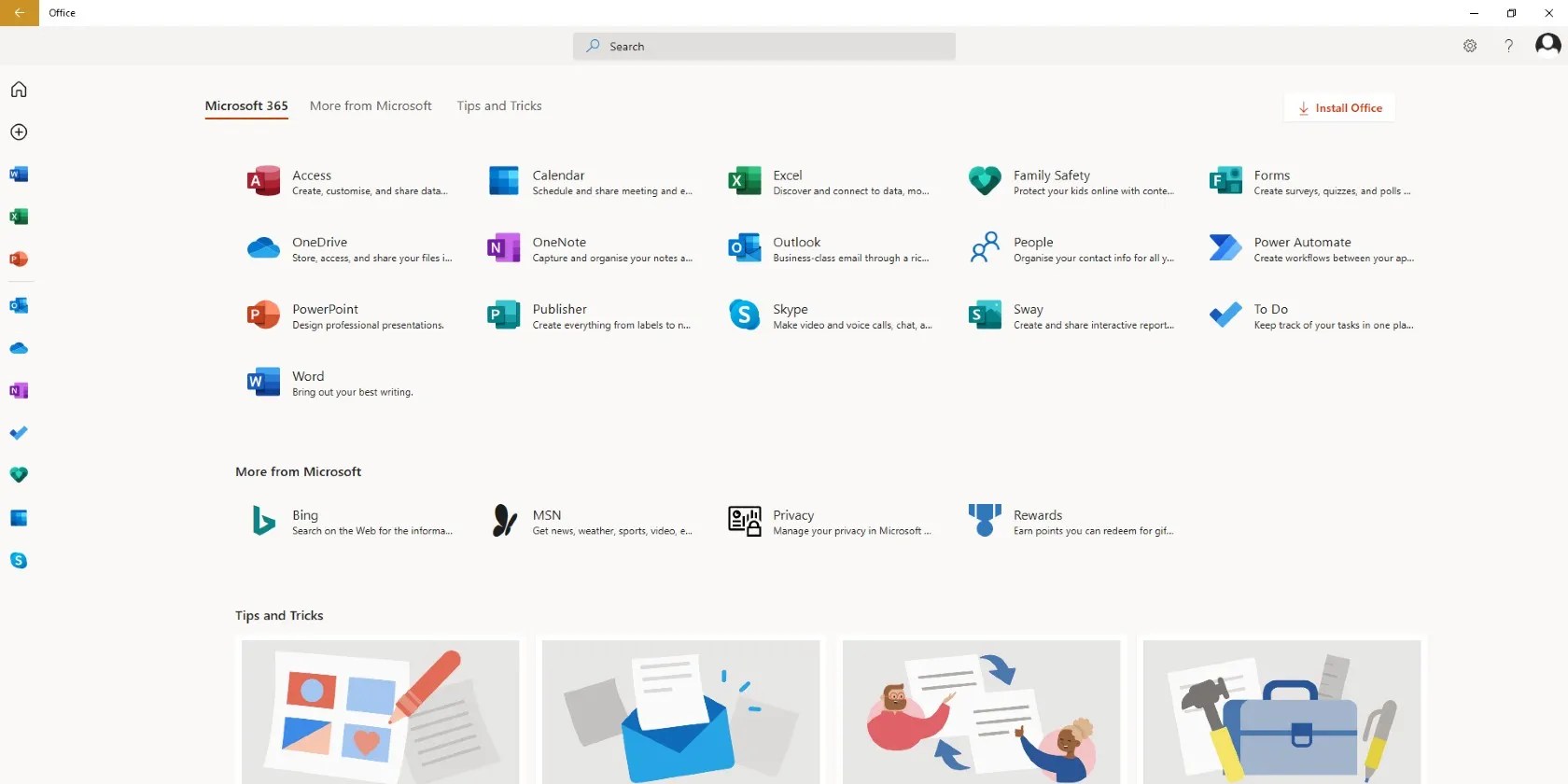The image size is (1568, 784).
Task: Open the tip card showing a toolbox and hammer
Action: [1282, 711]
